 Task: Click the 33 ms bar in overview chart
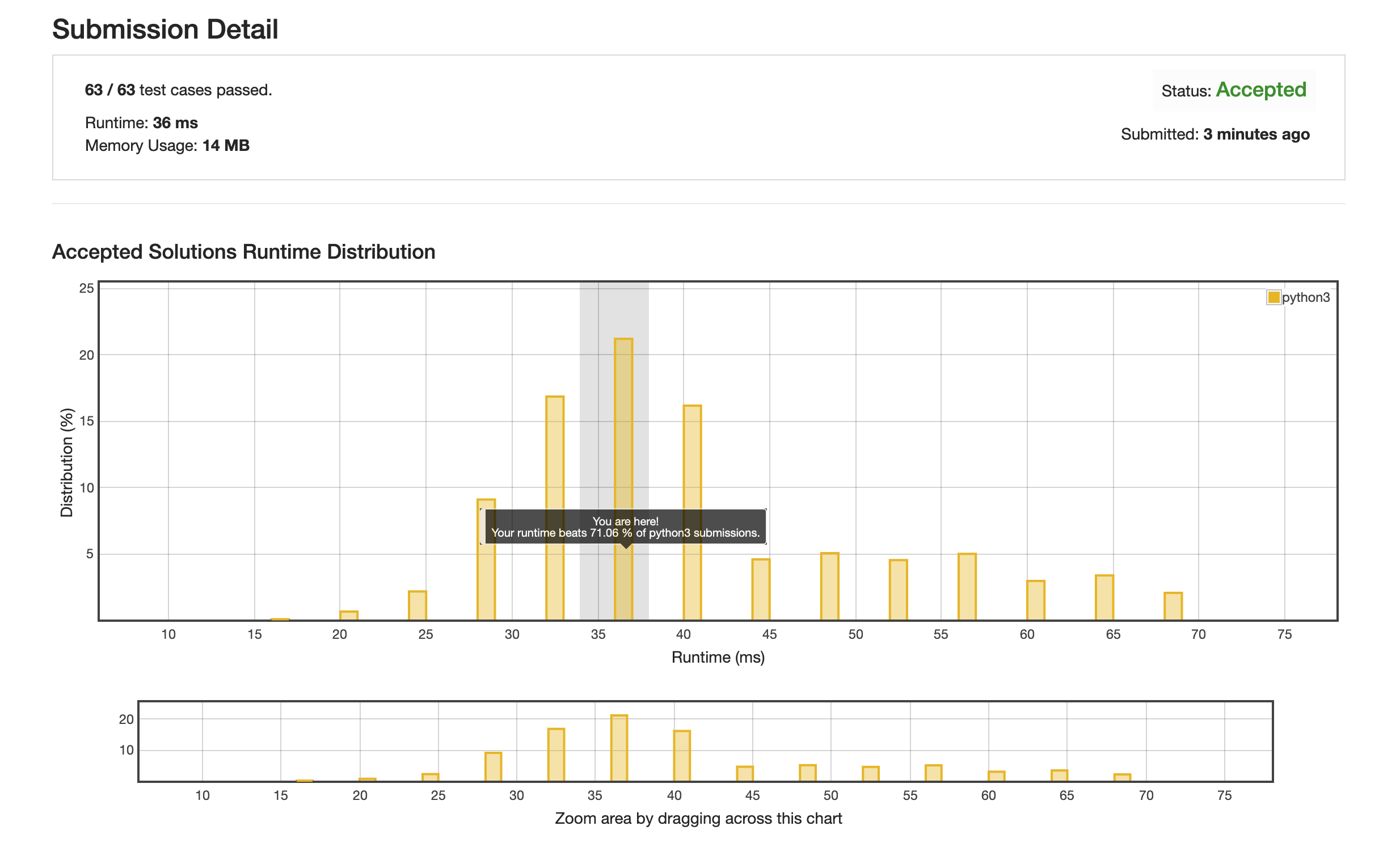coord(556,755)
